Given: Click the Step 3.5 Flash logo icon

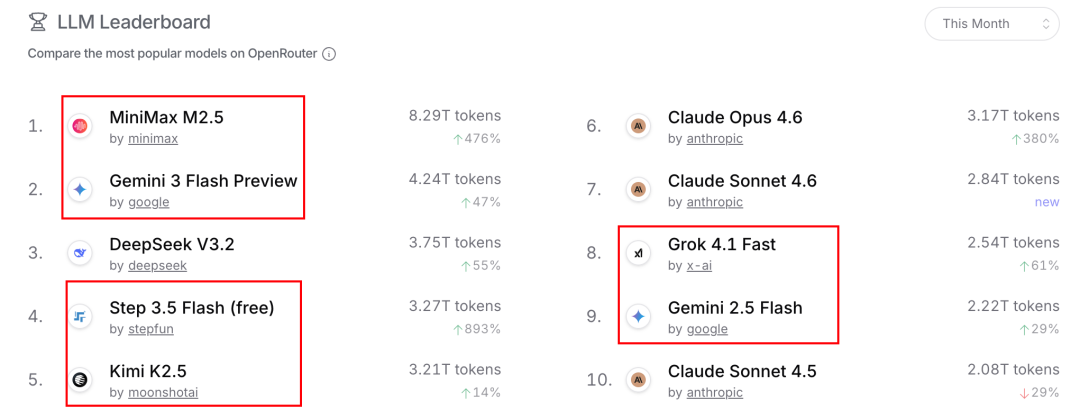Looking at the screenshot, I should pos(80,317).
